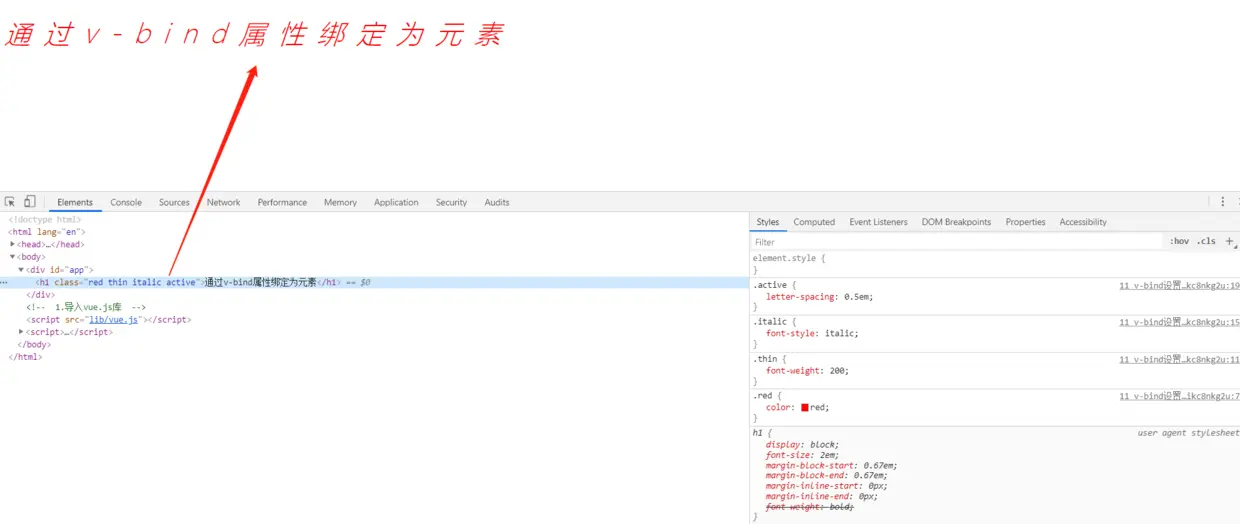The width and height of the screenshot is (1240, 524).
Task: Open source link for .thin rule
Action: (1179, 359)
